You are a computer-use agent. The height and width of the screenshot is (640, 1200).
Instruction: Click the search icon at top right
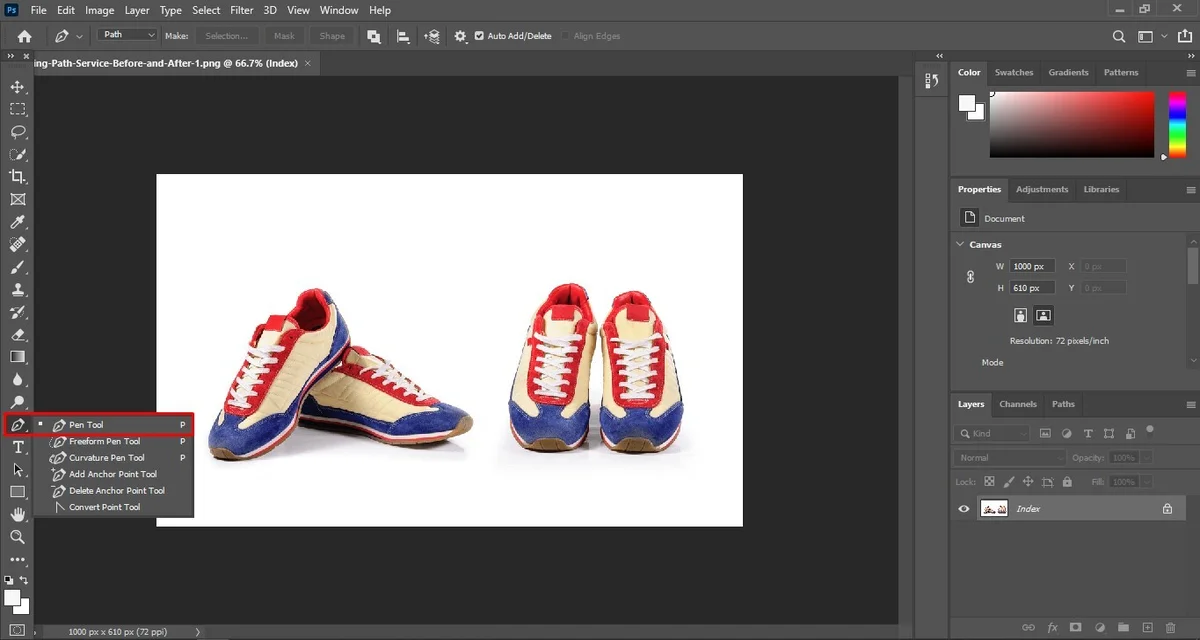pyautogui.click(x=1120, y=36)
